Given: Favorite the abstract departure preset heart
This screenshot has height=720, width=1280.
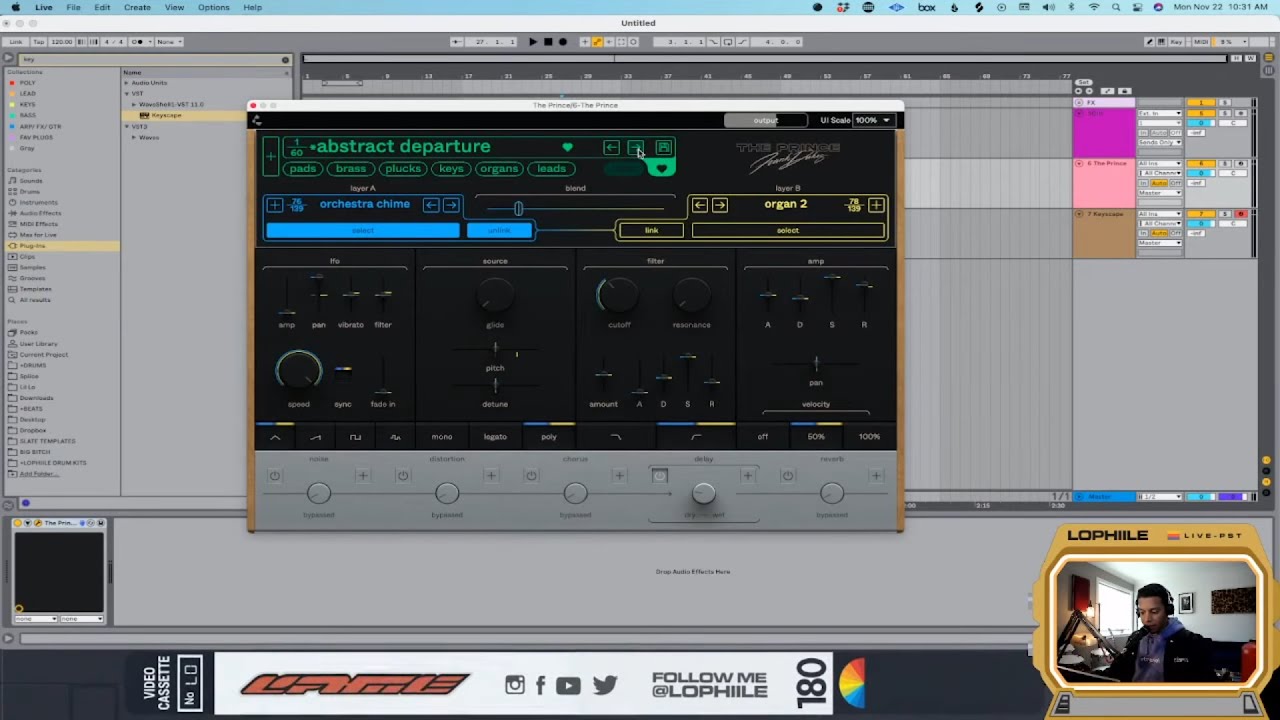Looking at the screenshot, I should [567, 148].
